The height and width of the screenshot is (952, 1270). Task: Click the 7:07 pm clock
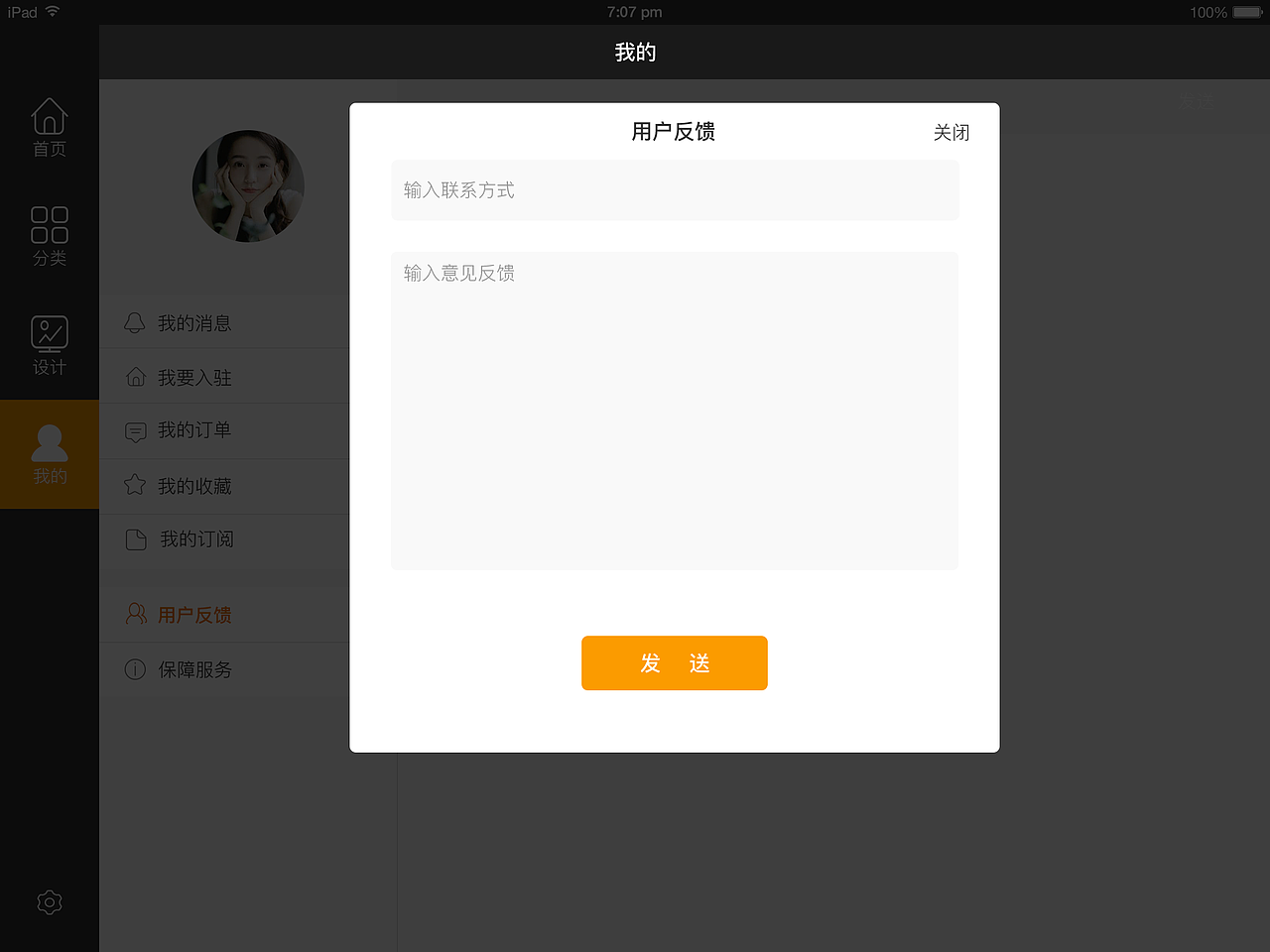pos(635,12)
